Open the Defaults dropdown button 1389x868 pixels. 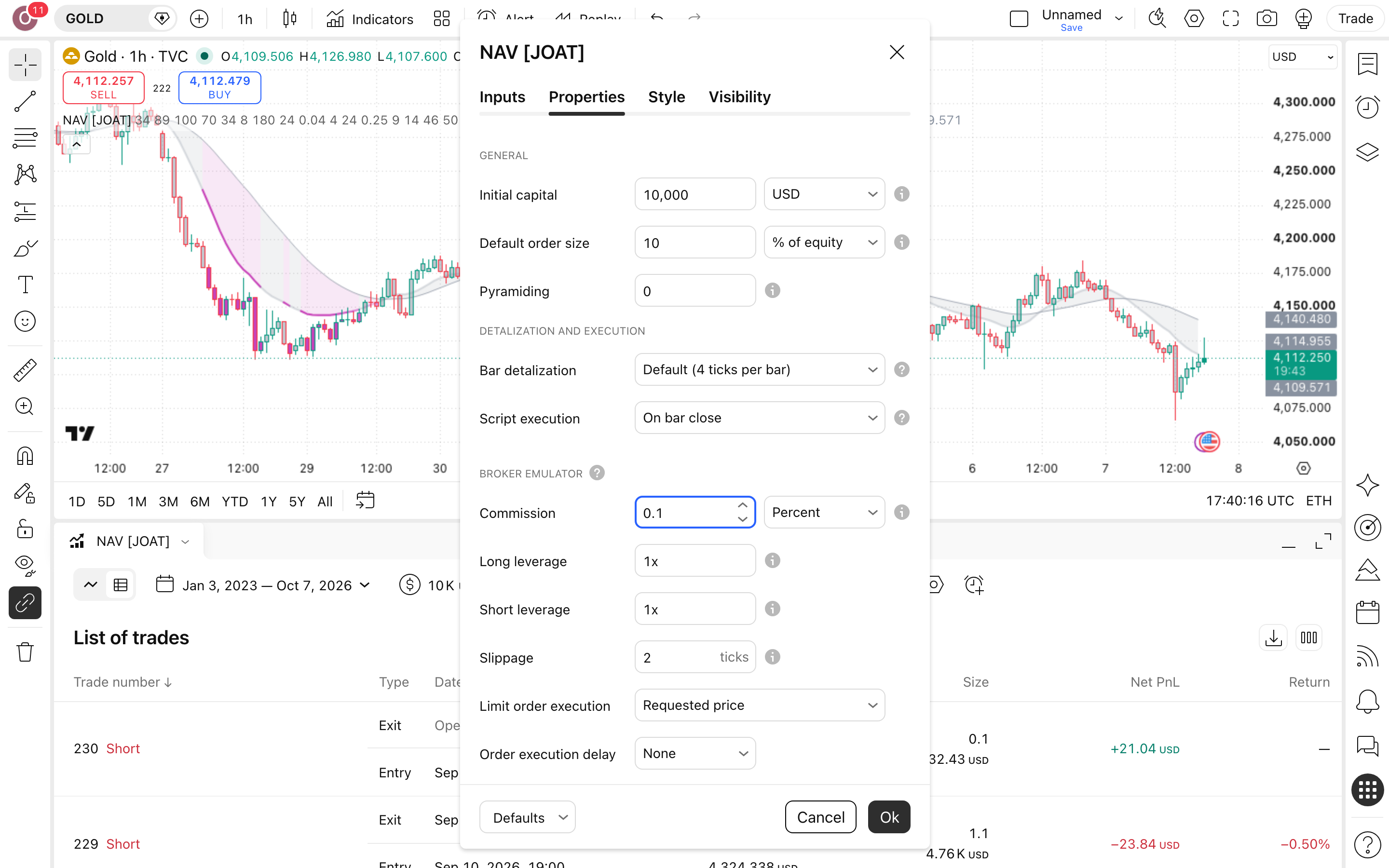point(528,817)
